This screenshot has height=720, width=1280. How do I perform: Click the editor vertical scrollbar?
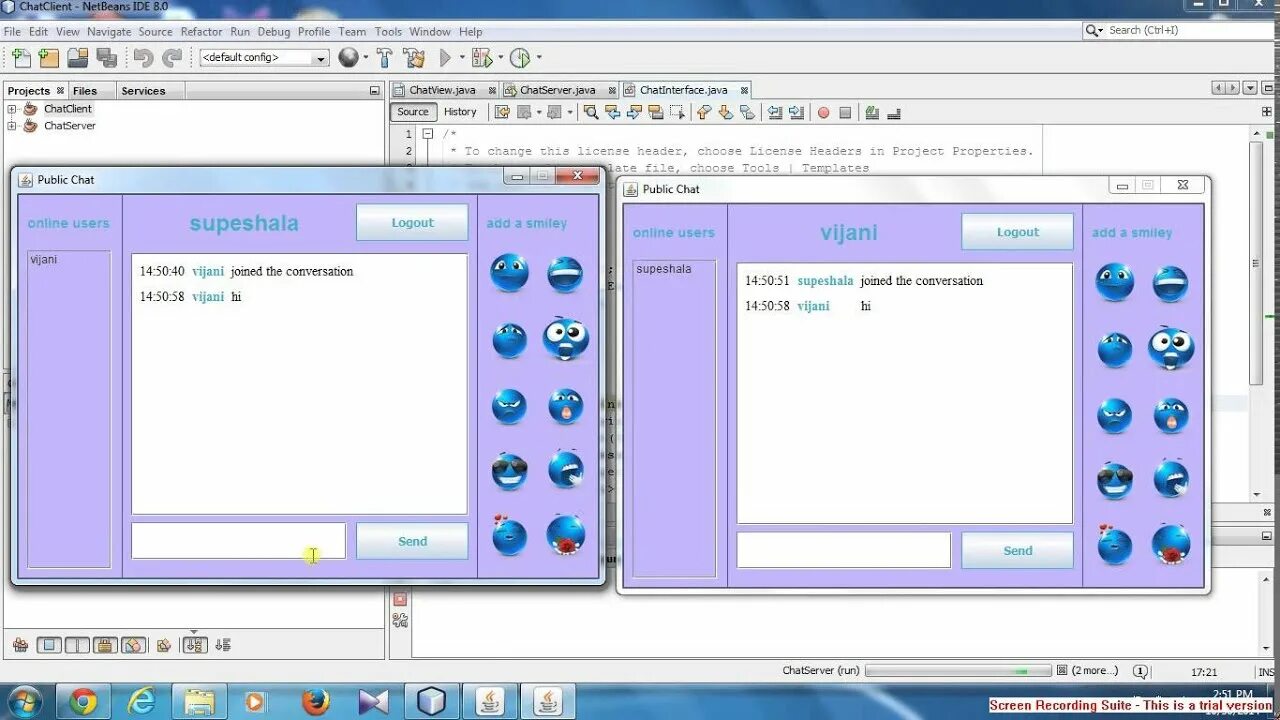tap(1257, 313)
